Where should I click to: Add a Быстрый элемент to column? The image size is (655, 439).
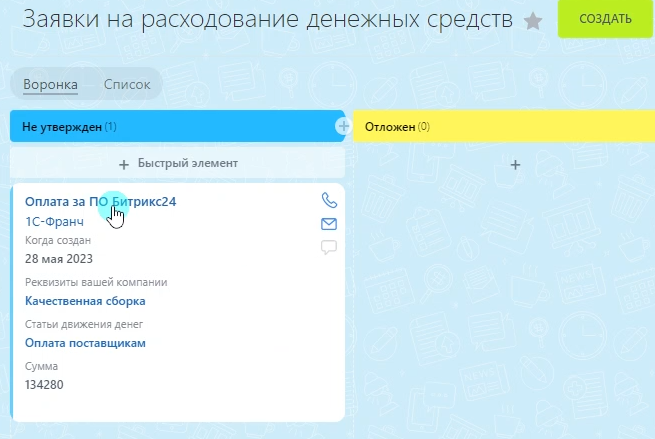[178, 163]
